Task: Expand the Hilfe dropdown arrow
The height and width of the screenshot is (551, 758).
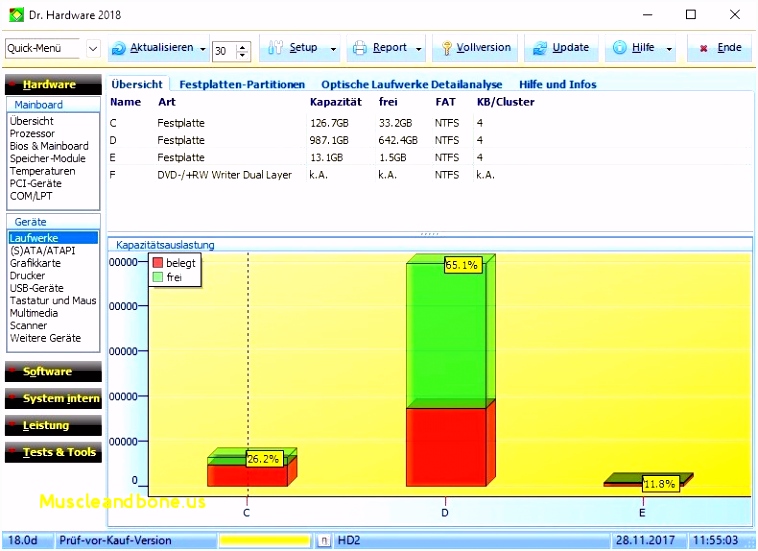Action: tap(669, 49)
